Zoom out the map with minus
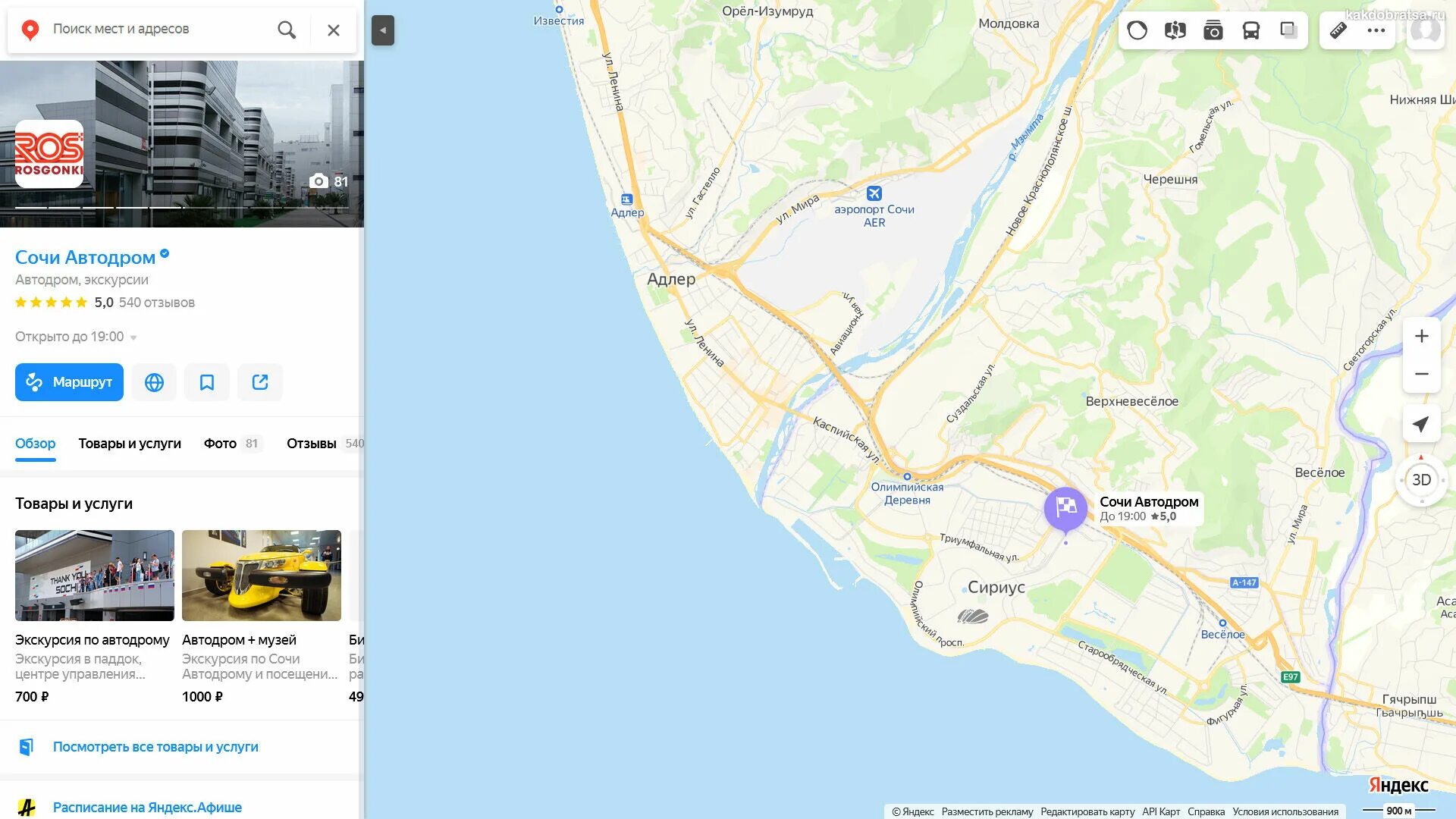This screenshot has width=1456, height=819. click(x=1422, y=374)
